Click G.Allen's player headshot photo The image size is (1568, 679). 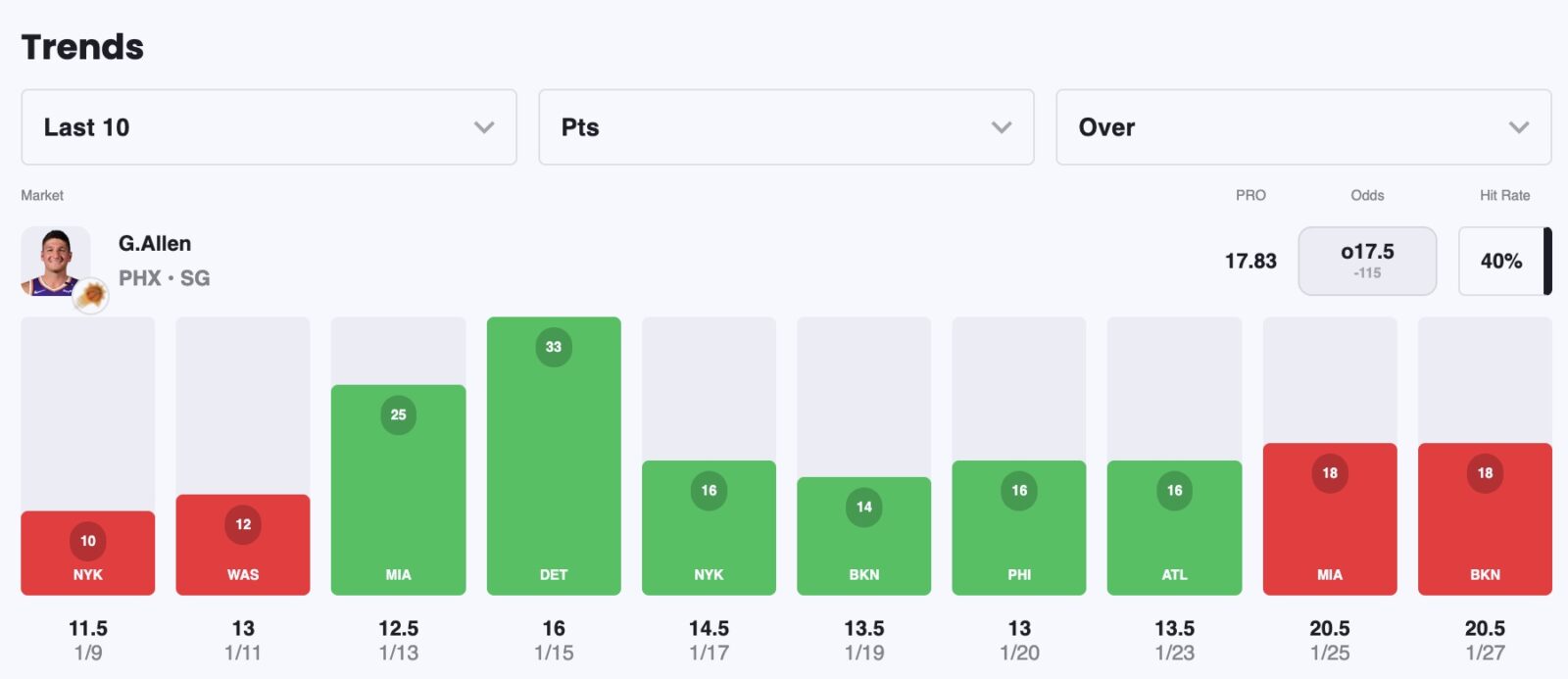tap(55, 259)
